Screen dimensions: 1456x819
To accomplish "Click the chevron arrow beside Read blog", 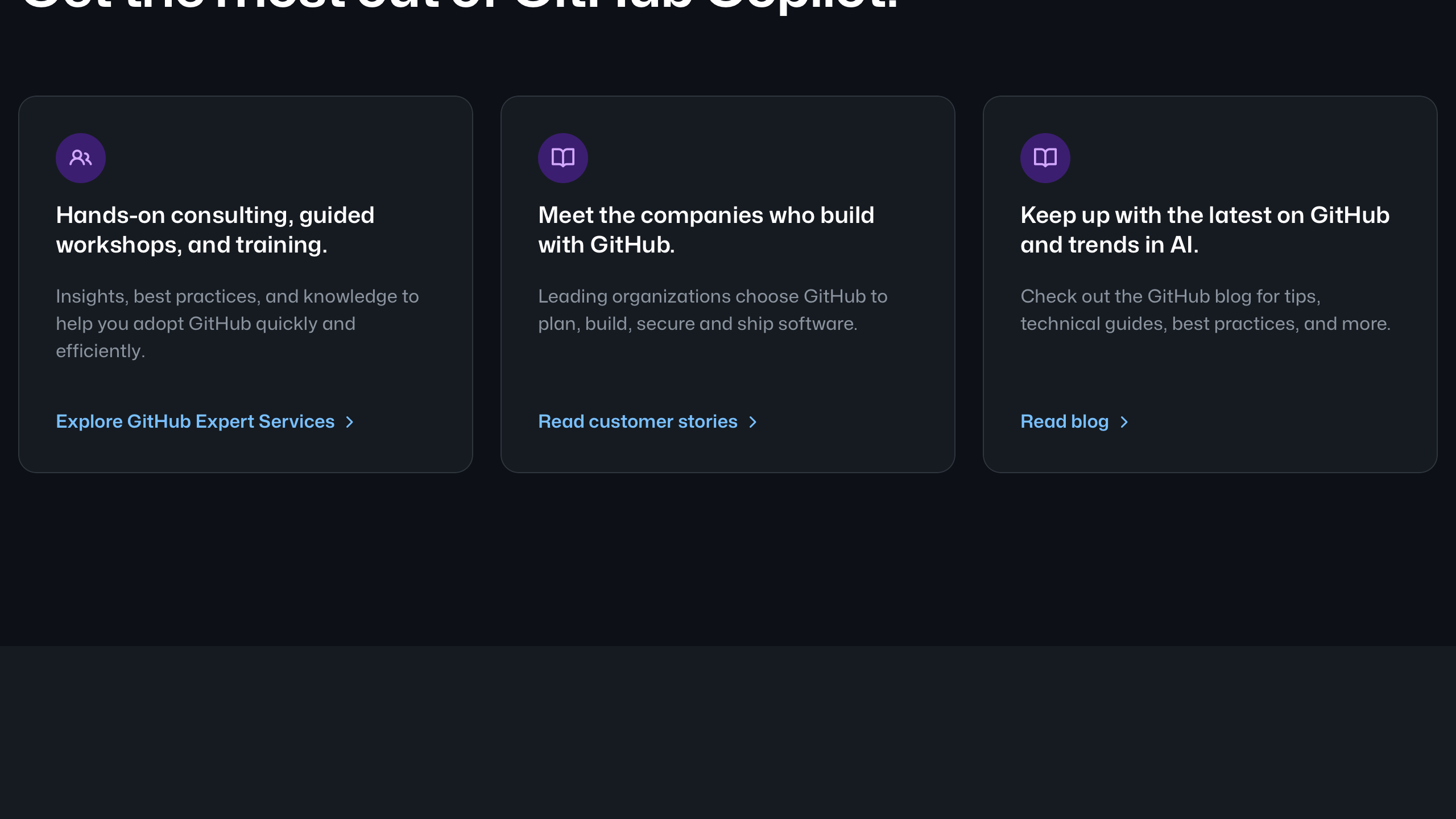I will 1124,422.
